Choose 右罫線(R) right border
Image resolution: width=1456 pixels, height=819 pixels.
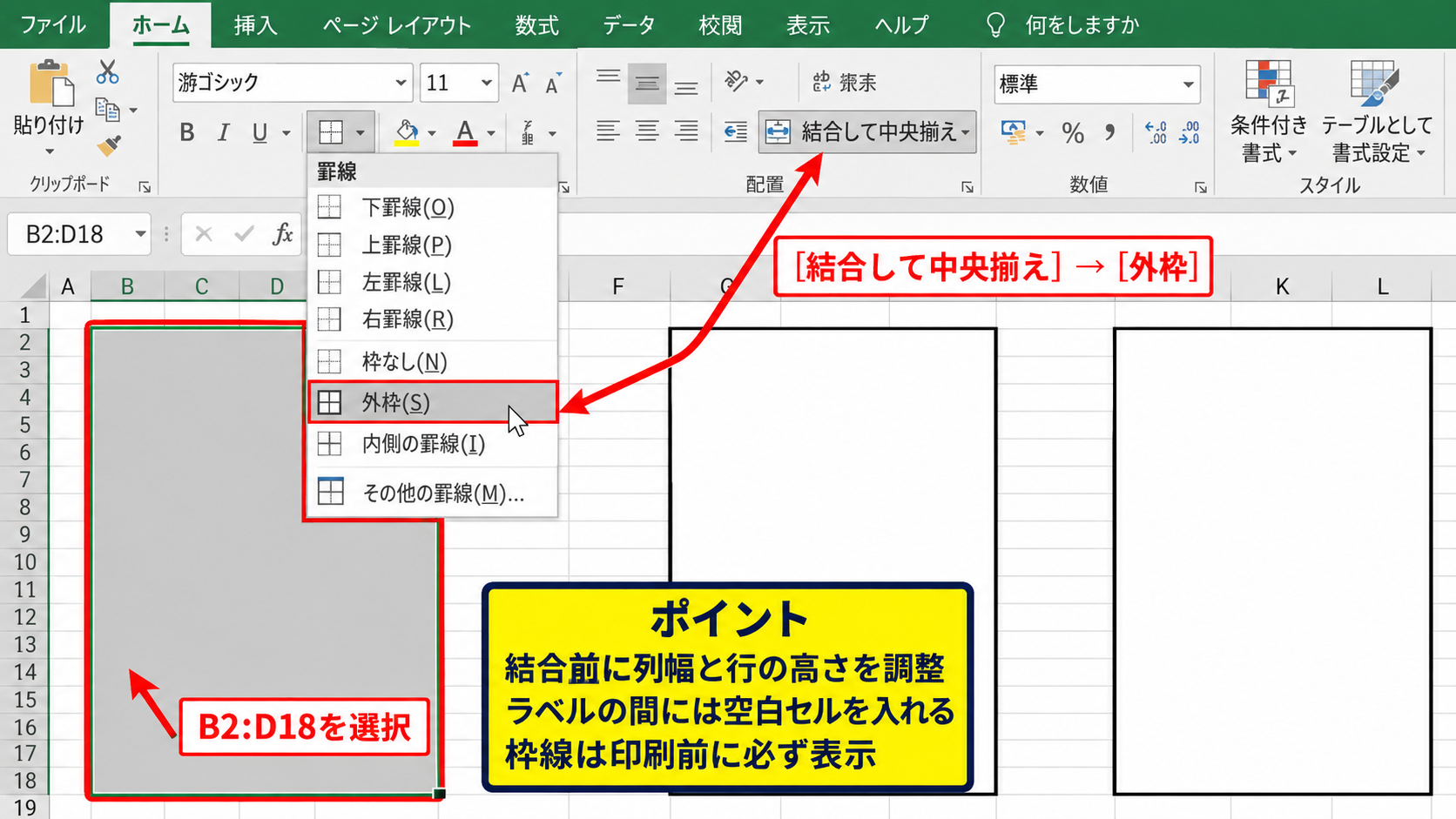(x=432, y=319)
